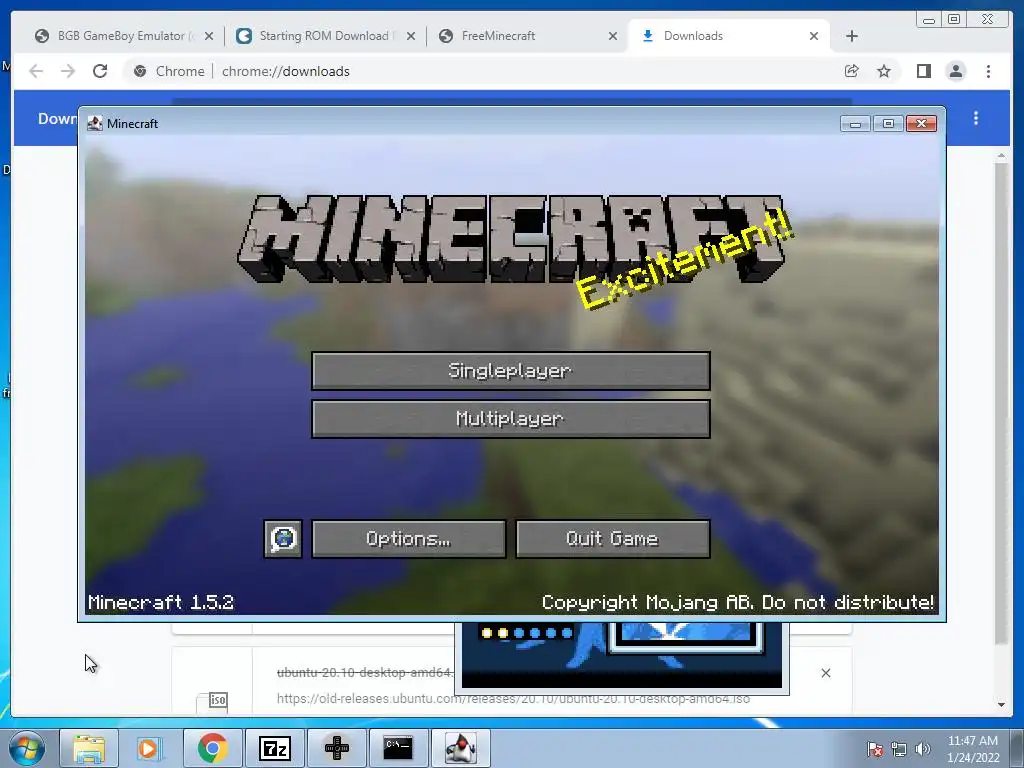Click Chrome icon in taskbar
Screen dimensions: 1024x768
[213, 748]
